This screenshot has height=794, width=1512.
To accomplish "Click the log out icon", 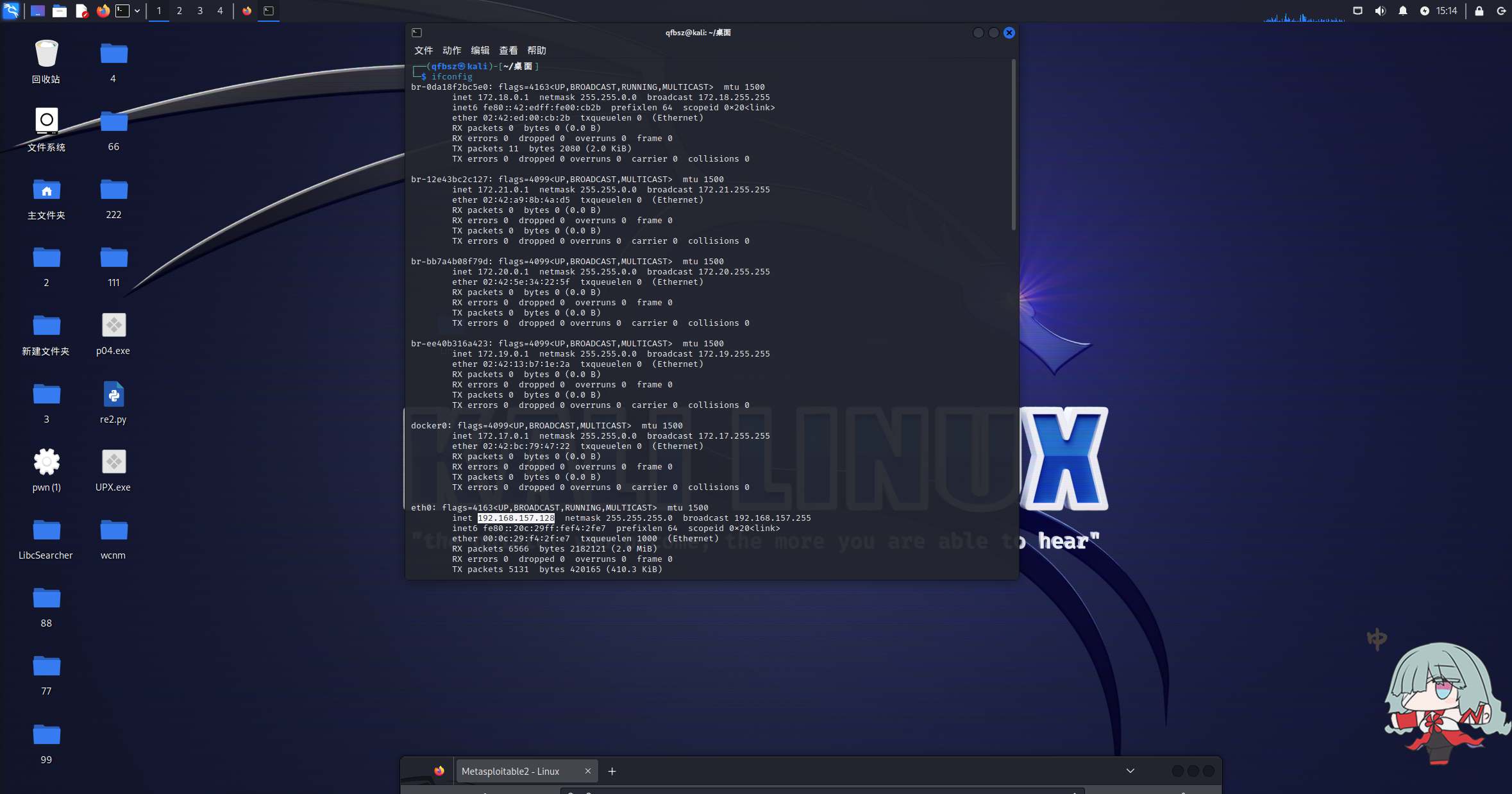I will tap(1501, 11).
